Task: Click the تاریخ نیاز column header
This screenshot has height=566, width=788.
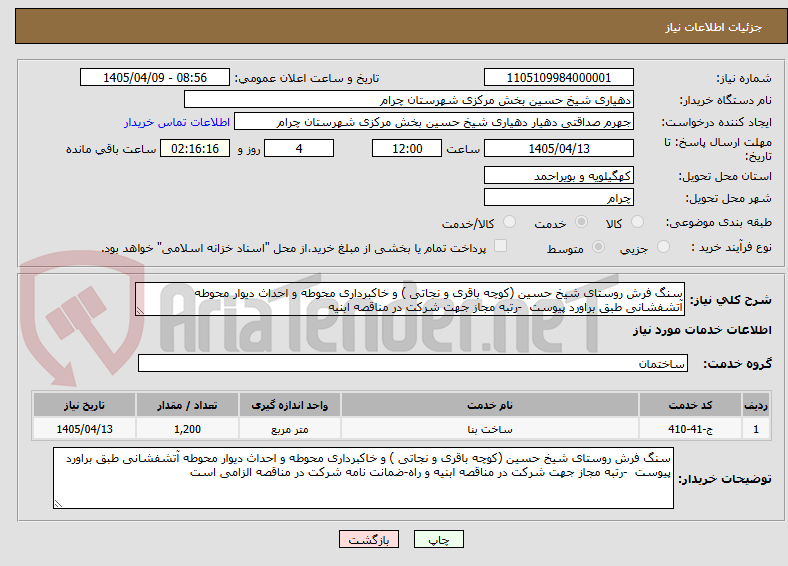Action: coord(84,405)
